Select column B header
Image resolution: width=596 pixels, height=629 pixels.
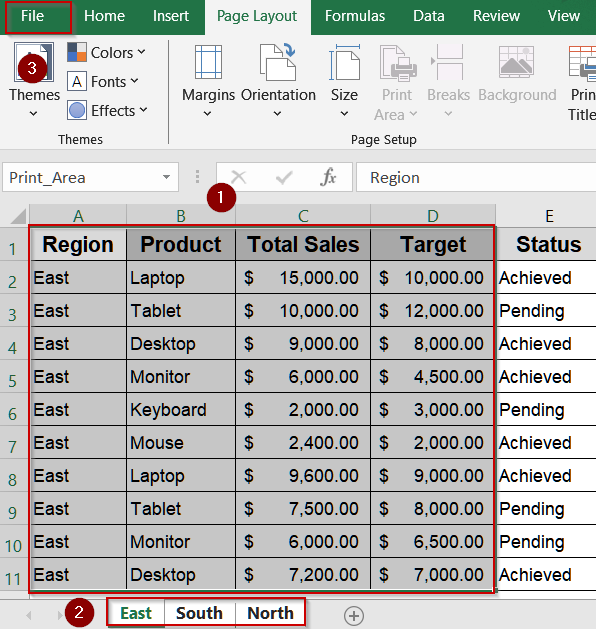(181, 216)
